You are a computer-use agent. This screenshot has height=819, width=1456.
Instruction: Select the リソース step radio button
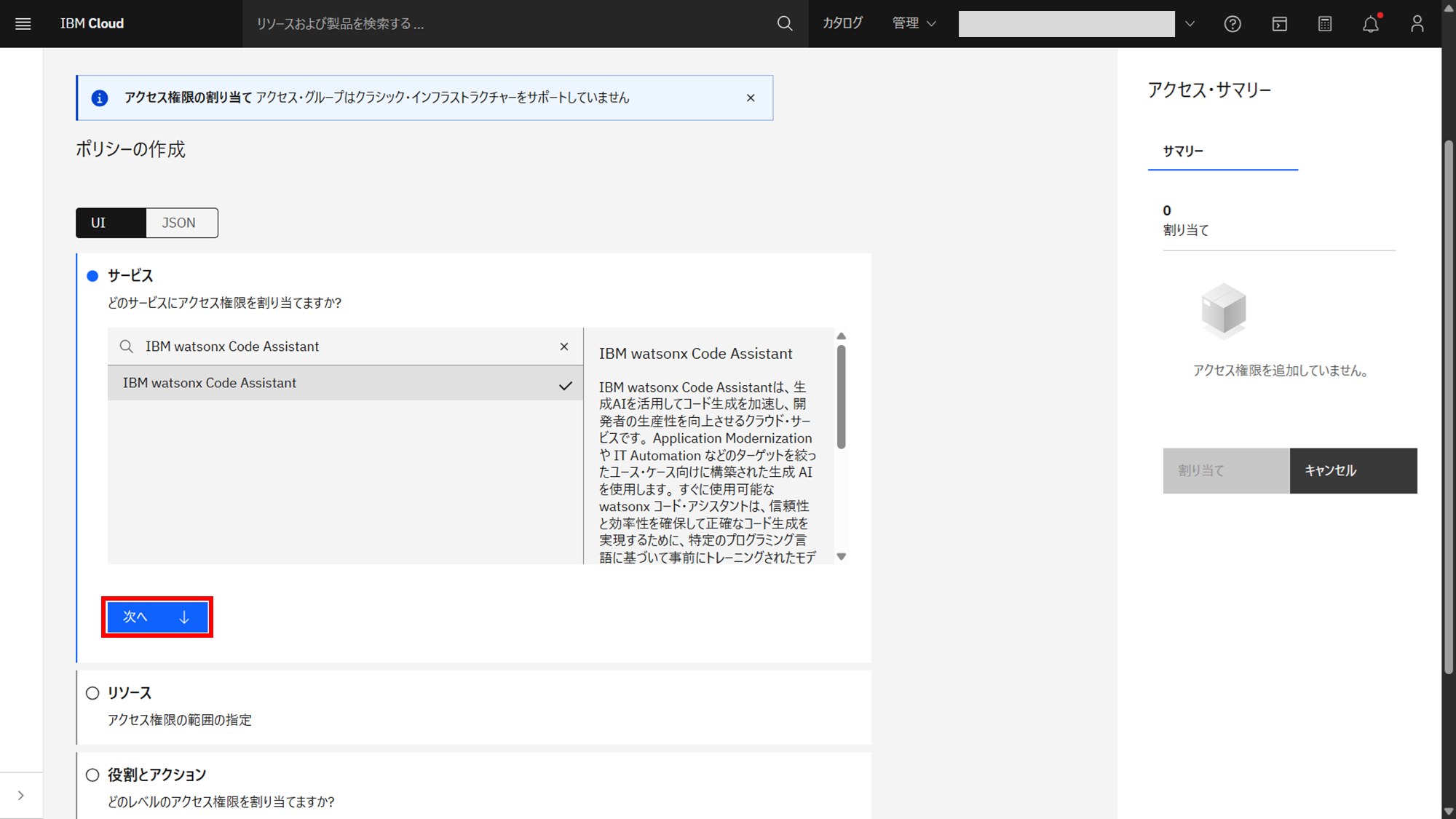pos(92,693)
